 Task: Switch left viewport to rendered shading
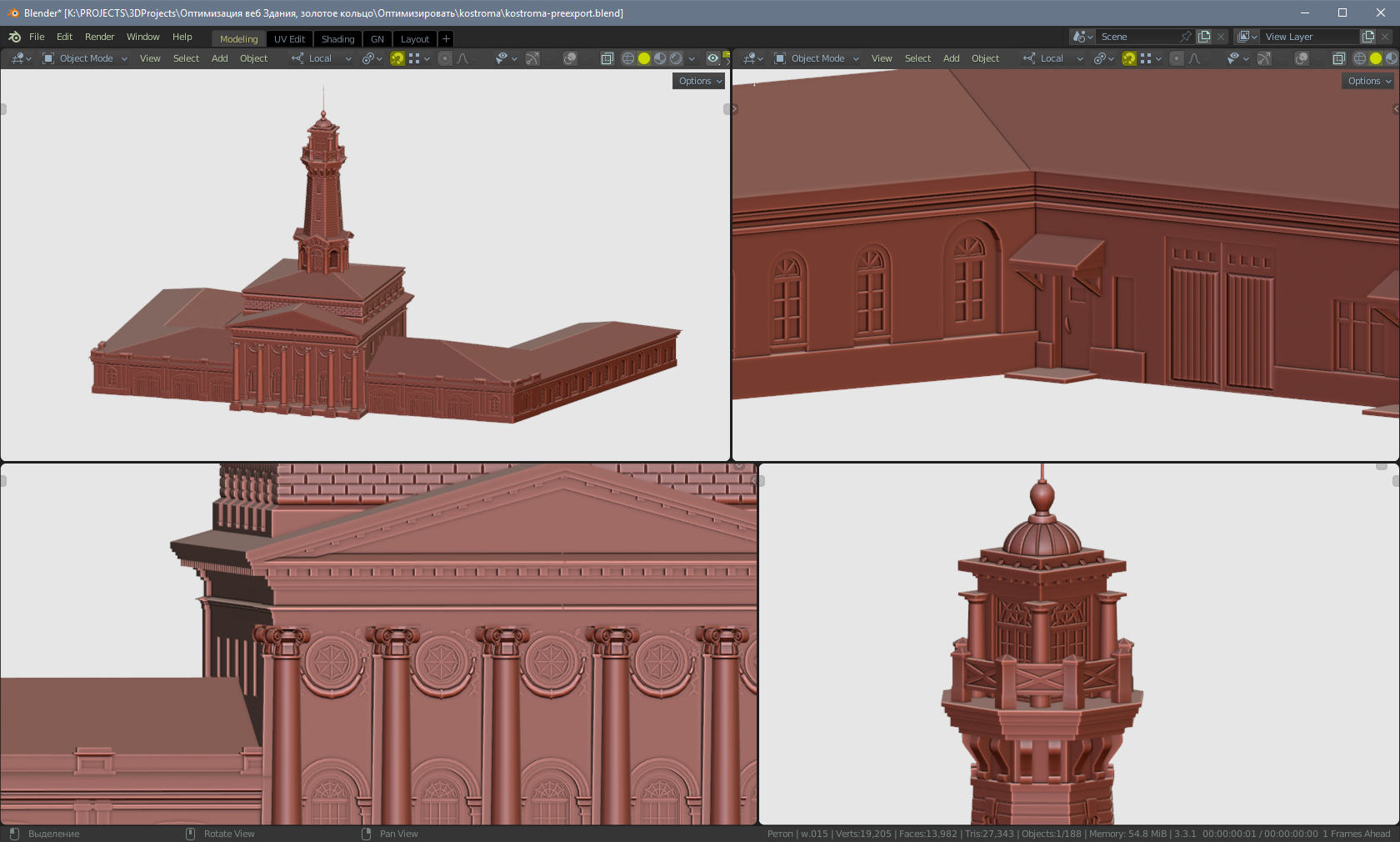tap(676, 58)
